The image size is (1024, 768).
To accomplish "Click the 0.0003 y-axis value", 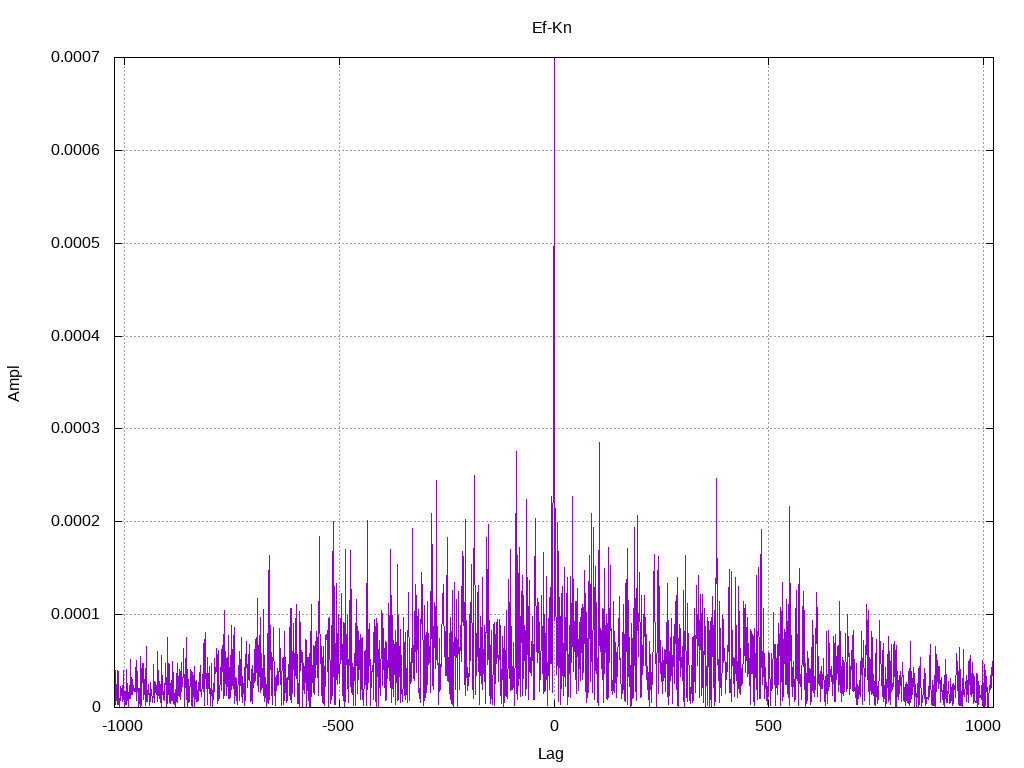I will coord(76,428).
